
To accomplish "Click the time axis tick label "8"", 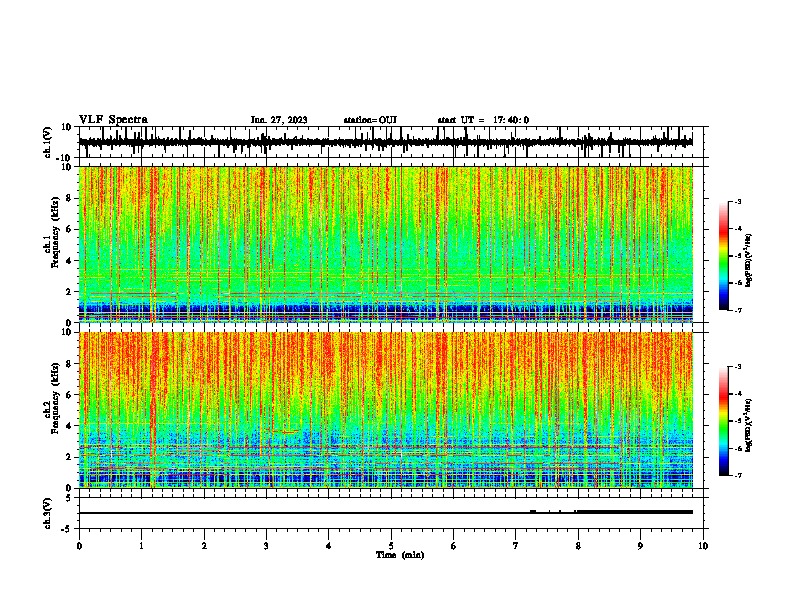I will pos(578,546).
